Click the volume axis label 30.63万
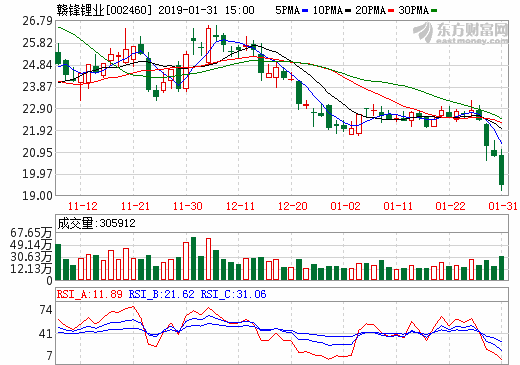Viewport: 520px width, 365px height. [31, 257]
